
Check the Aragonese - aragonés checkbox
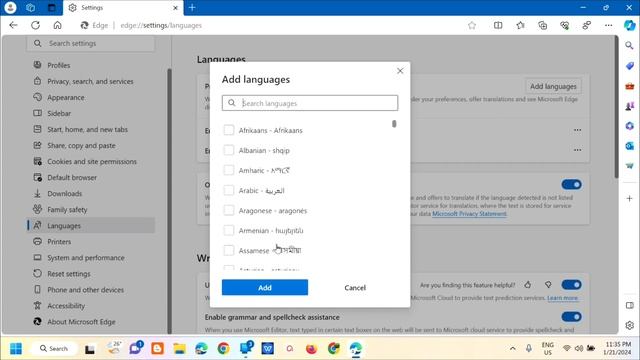point(229,210)
